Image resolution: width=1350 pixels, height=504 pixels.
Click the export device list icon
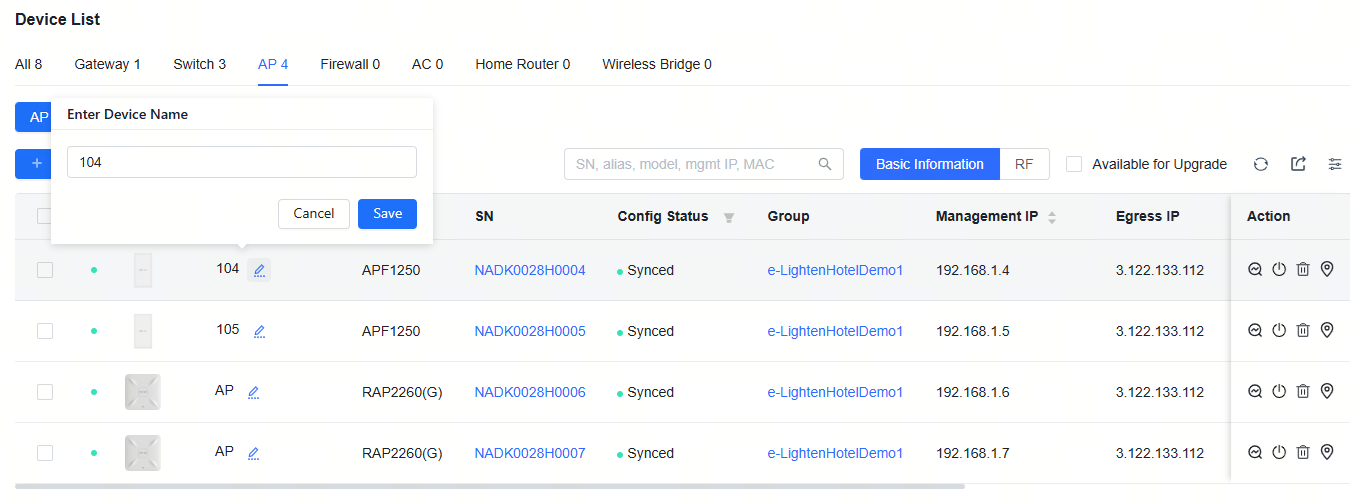(x=1298, y=164)
